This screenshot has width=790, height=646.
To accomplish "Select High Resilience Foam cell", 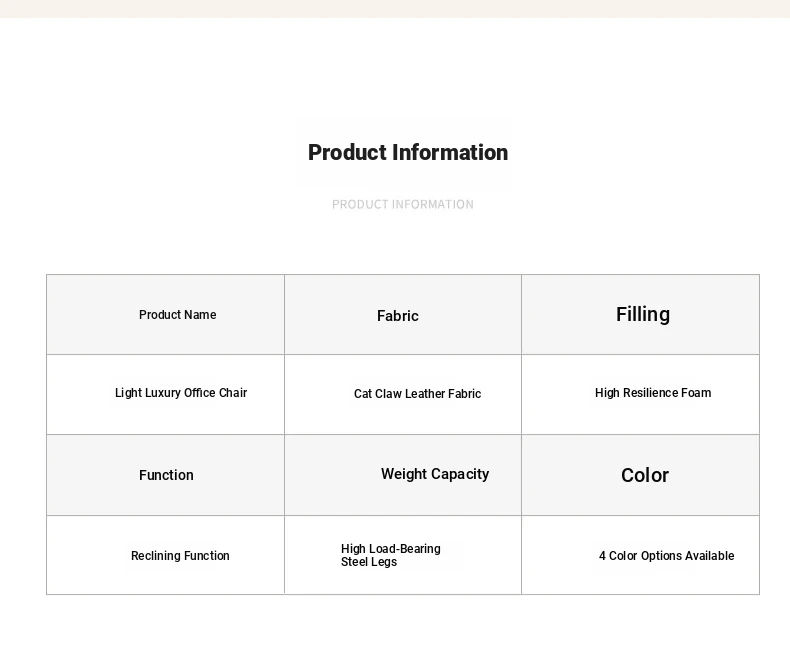I will click(640, 395).
